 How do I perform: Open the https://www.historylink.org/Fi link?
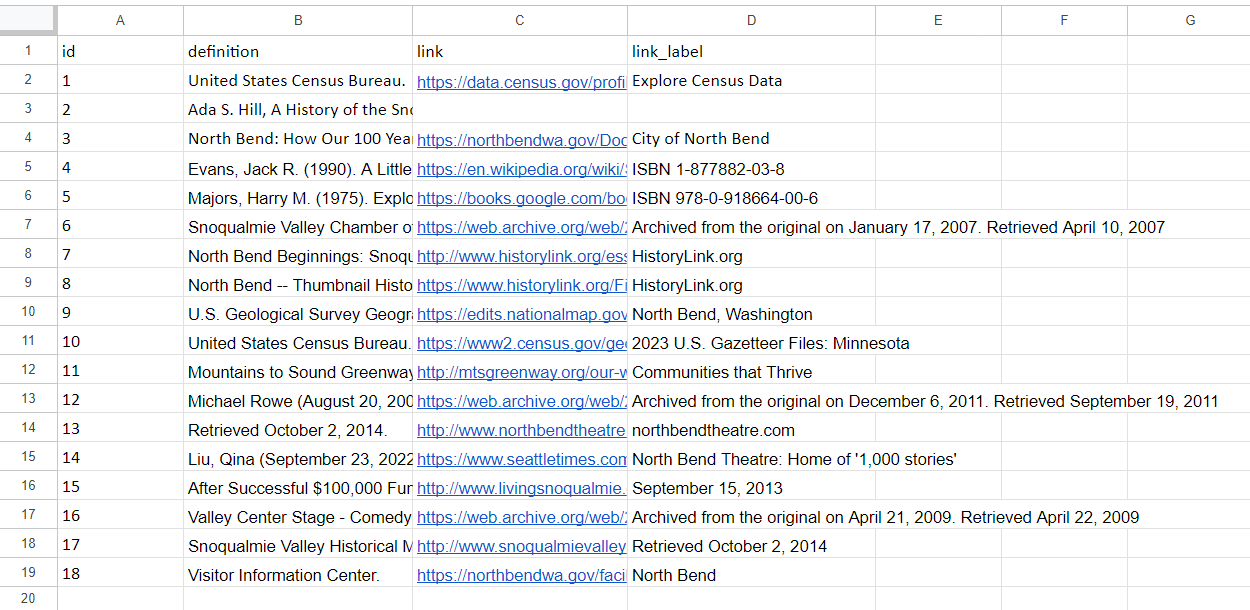pyautogui.click(x=520, y=286)
